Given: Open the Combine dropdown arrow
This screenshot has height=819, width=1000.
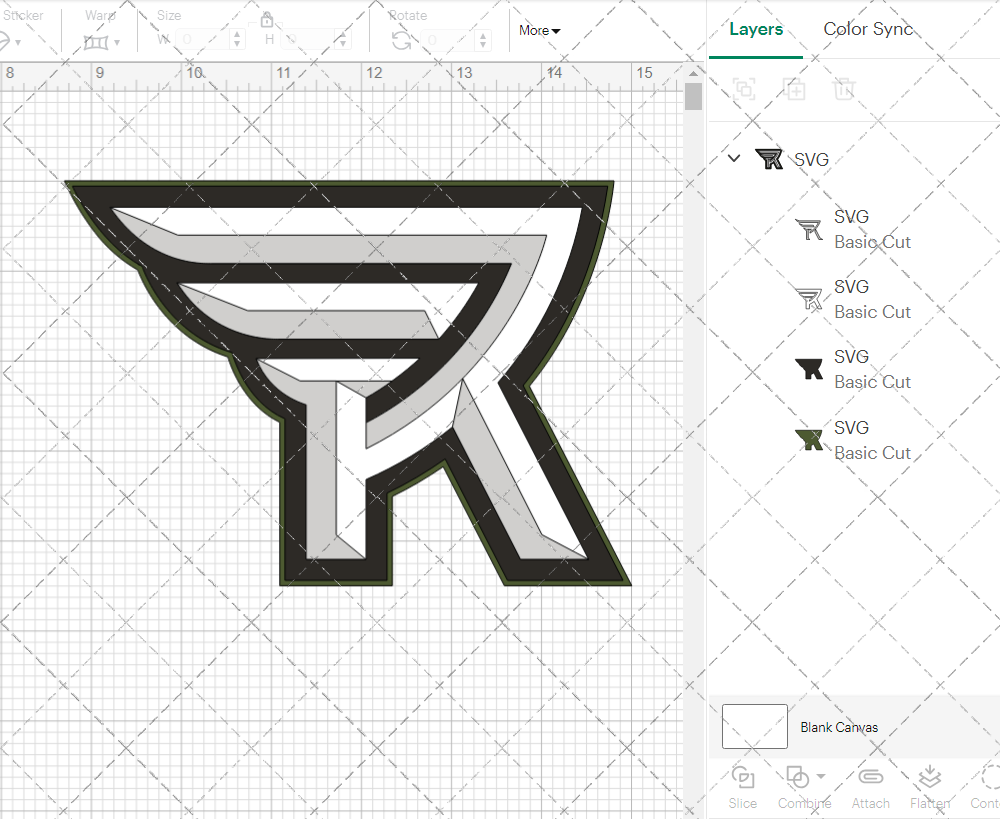Looking at the screenshot, I should coord(821,776).
